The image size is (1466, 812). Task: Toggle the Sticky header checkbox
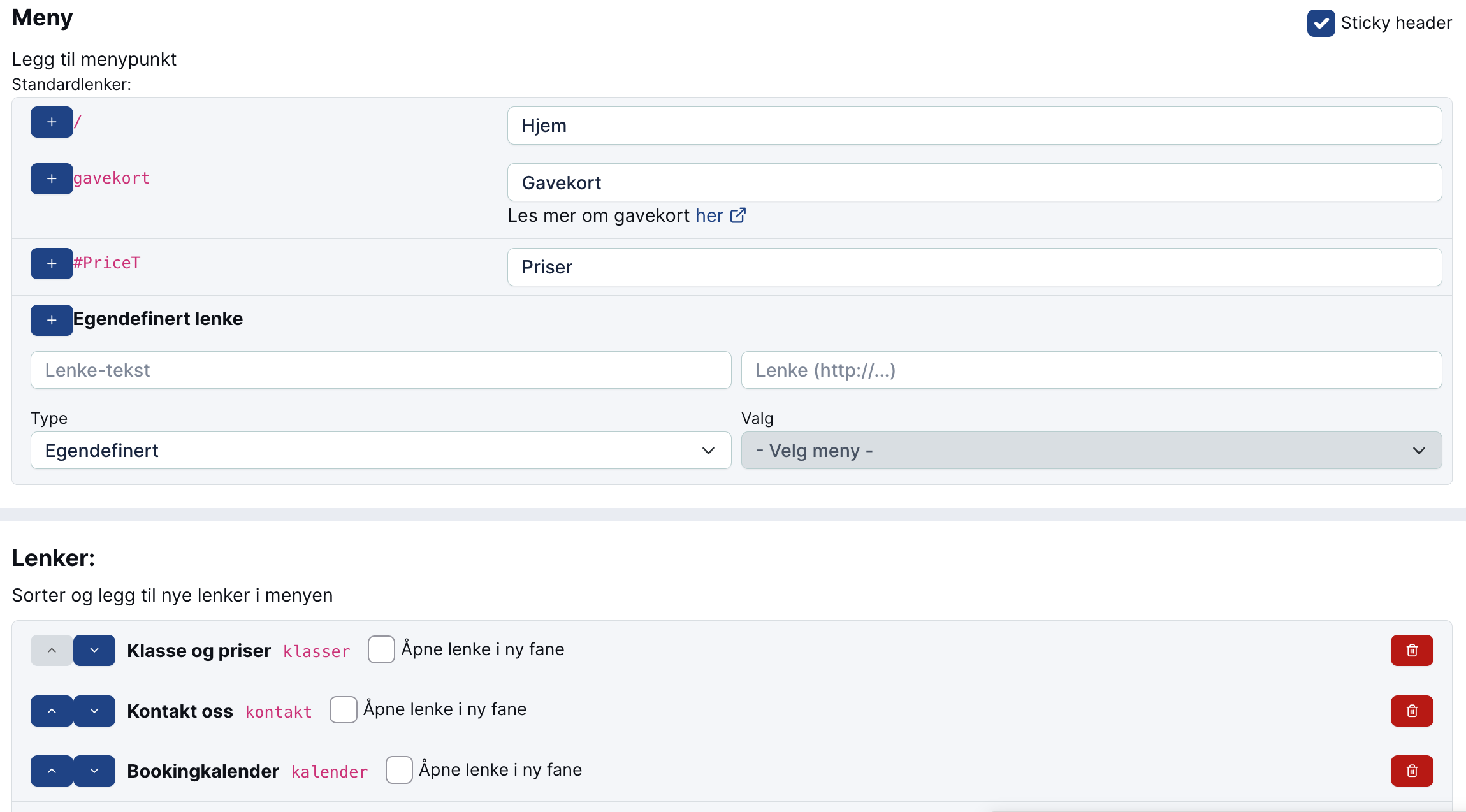pos(1321,24)
